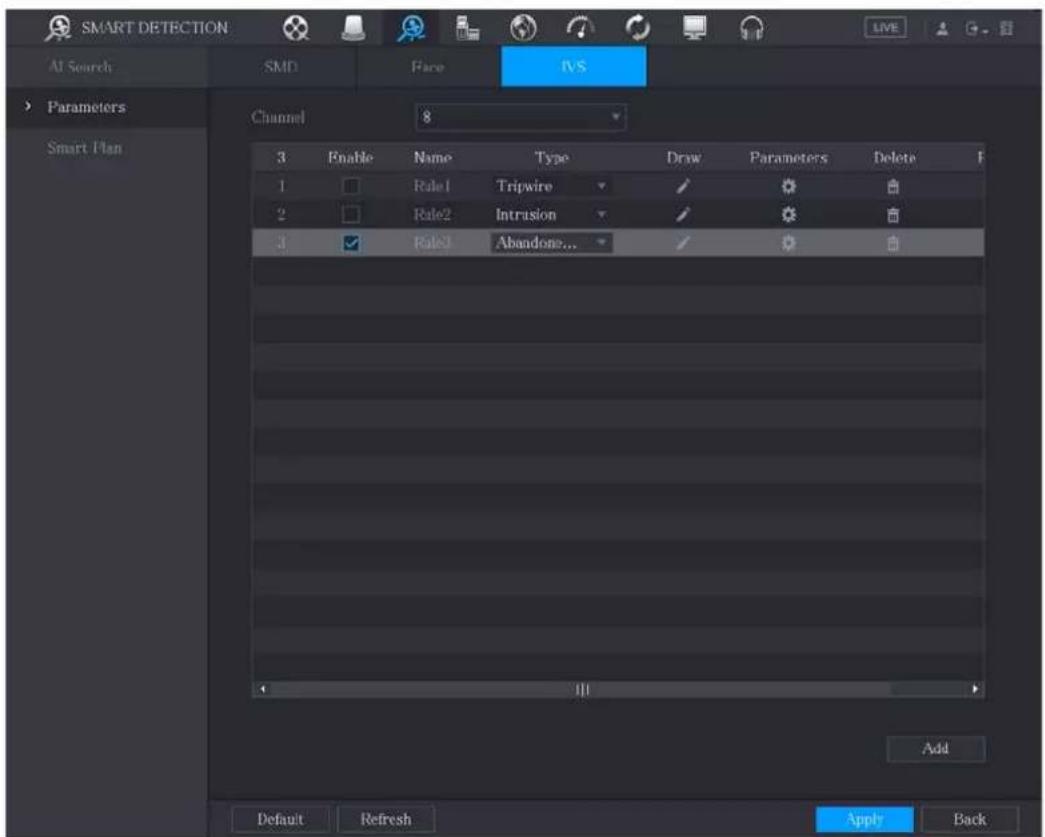Open Abandoned type dropdown for Rule3
The image size is (1045, 837).
(550, 243)
